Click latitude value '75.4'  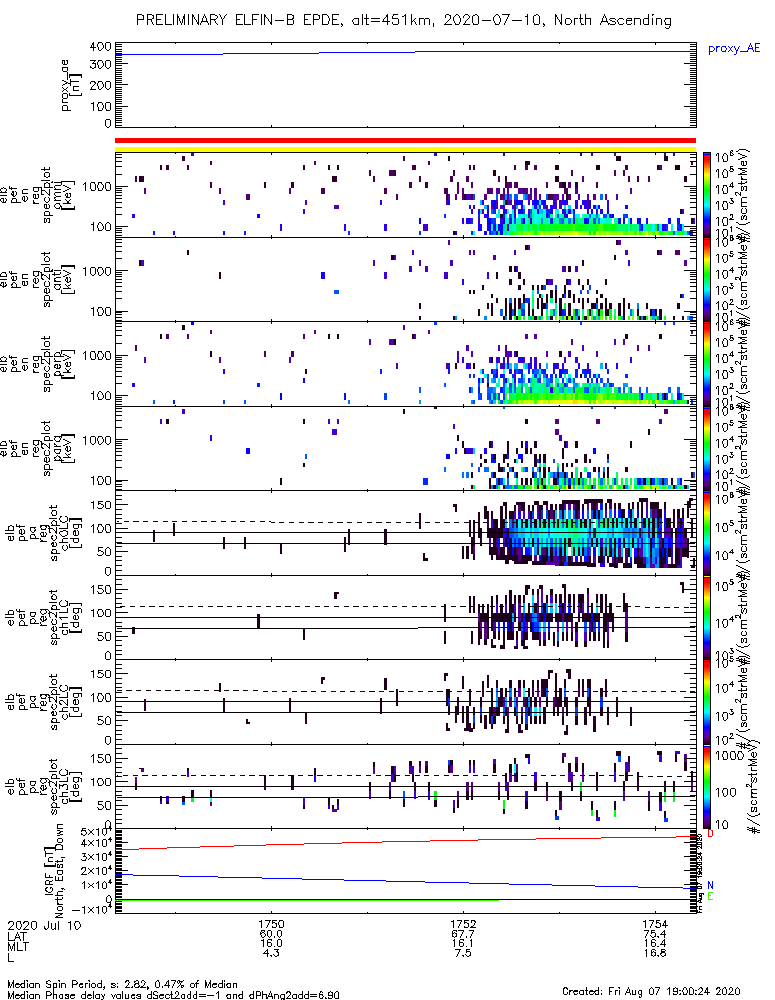click(x=655, y=934)
